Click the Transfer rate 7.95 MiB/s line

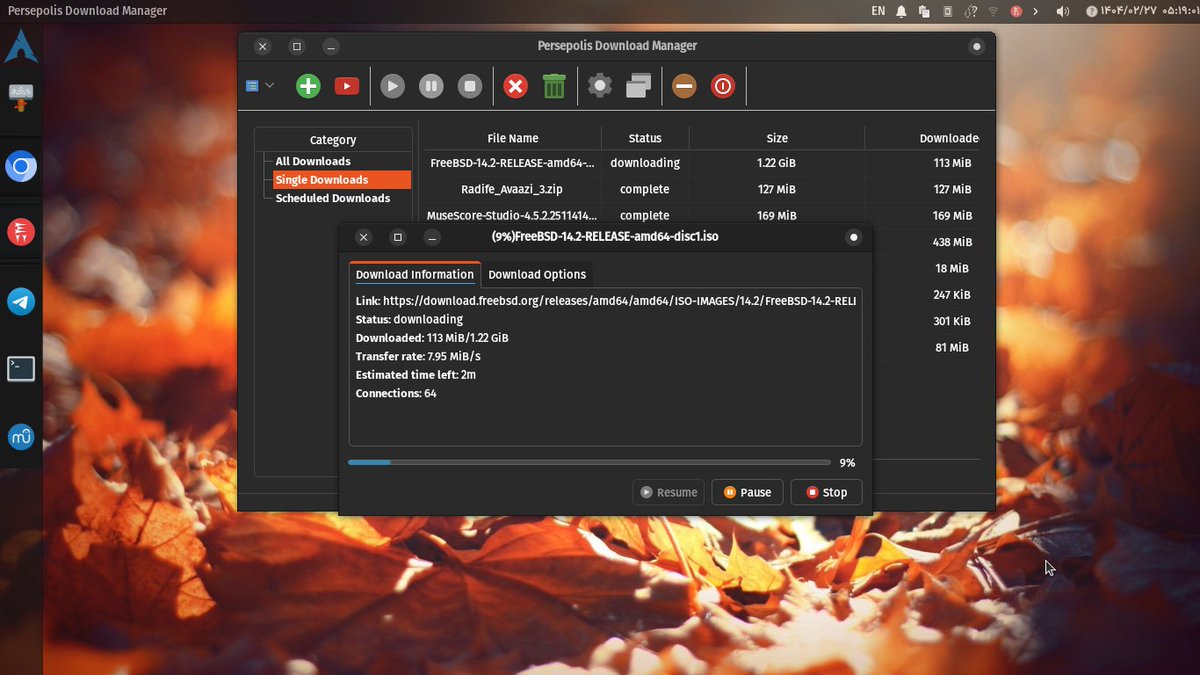coord(418,356)
